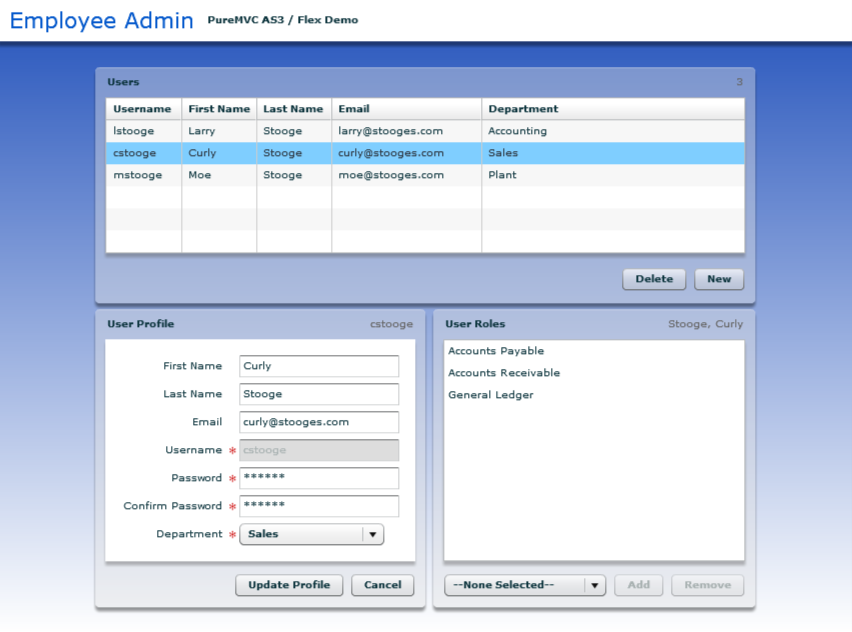Sort table by Username column header
The width and height of the screenshot is (852, 632).
click(143, 109)
